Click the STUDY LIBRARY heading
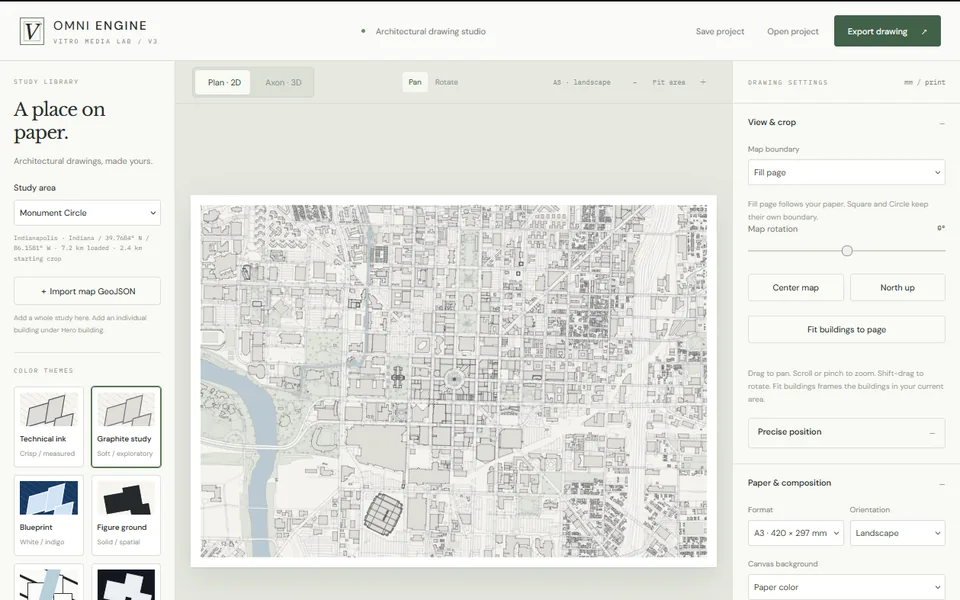Viewport: 960px width, 600px height. 46,81
